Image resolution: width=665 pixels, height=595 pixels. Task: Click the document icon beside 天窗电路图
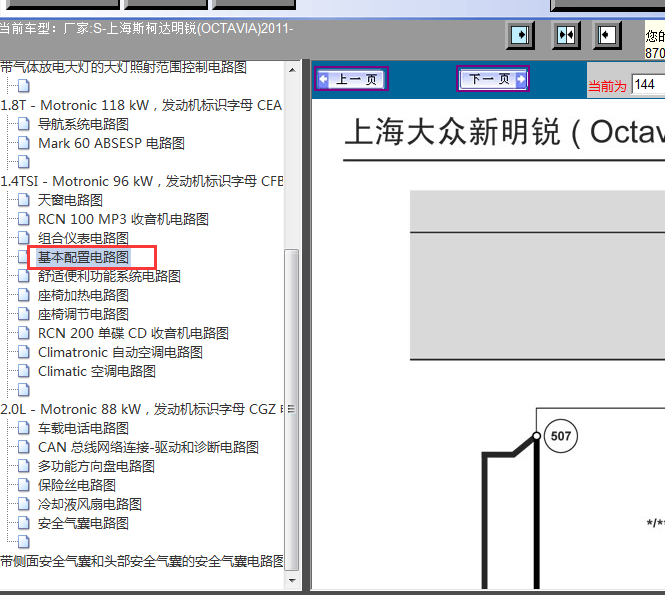coord(24,200)
